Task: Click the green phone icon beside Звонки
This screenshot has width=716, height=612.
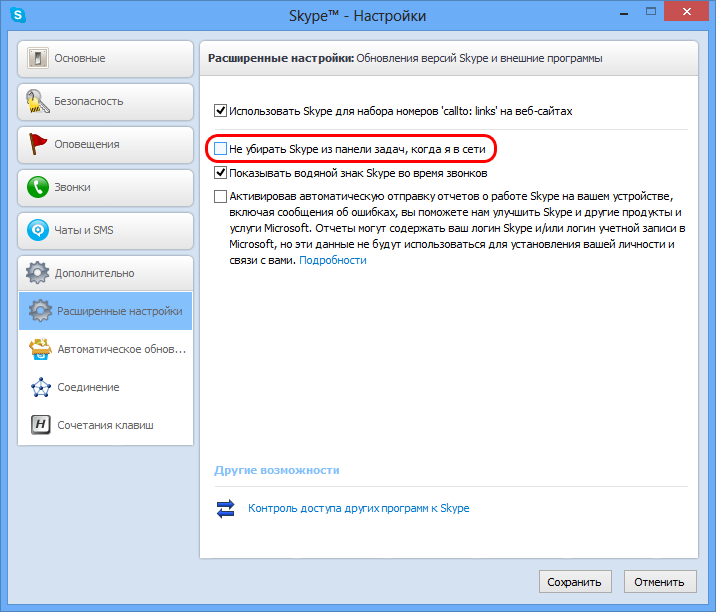Action: click(37, 187)
